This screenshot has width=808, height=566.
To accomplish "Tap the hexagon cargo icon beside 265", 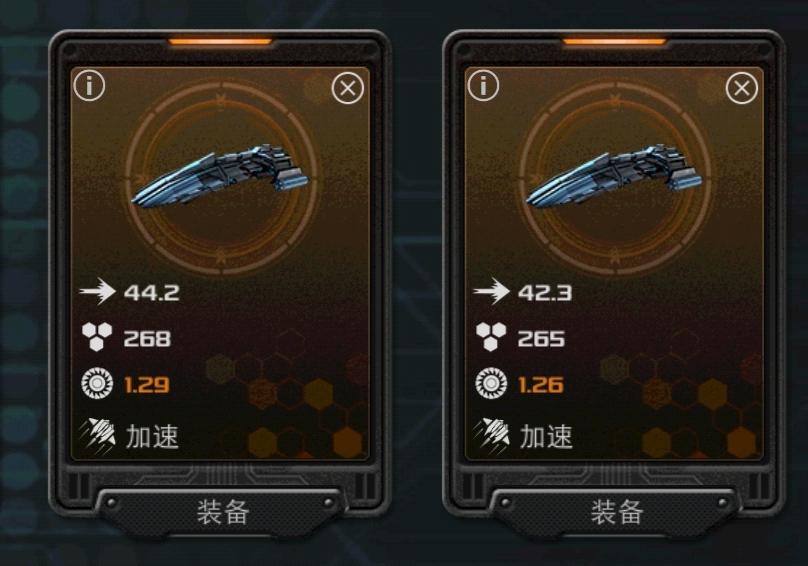I will click(491, 337).
